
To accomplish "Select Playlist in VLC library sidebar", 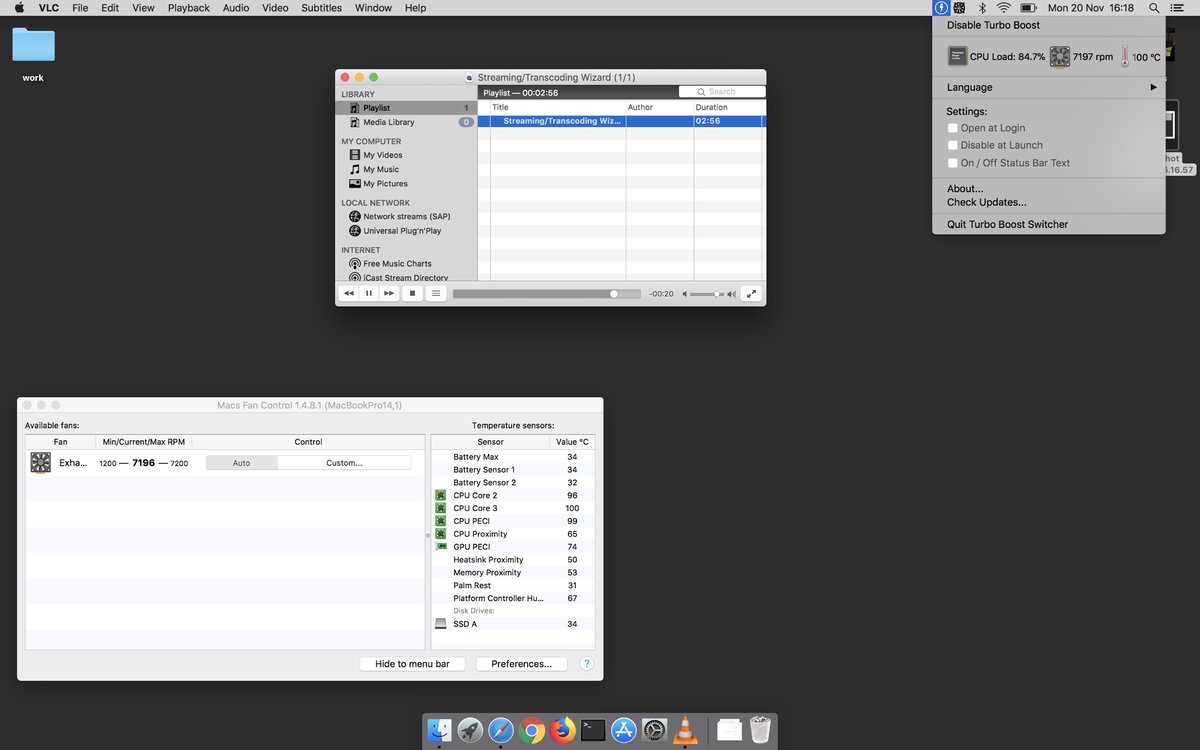I will coord(406,108).
